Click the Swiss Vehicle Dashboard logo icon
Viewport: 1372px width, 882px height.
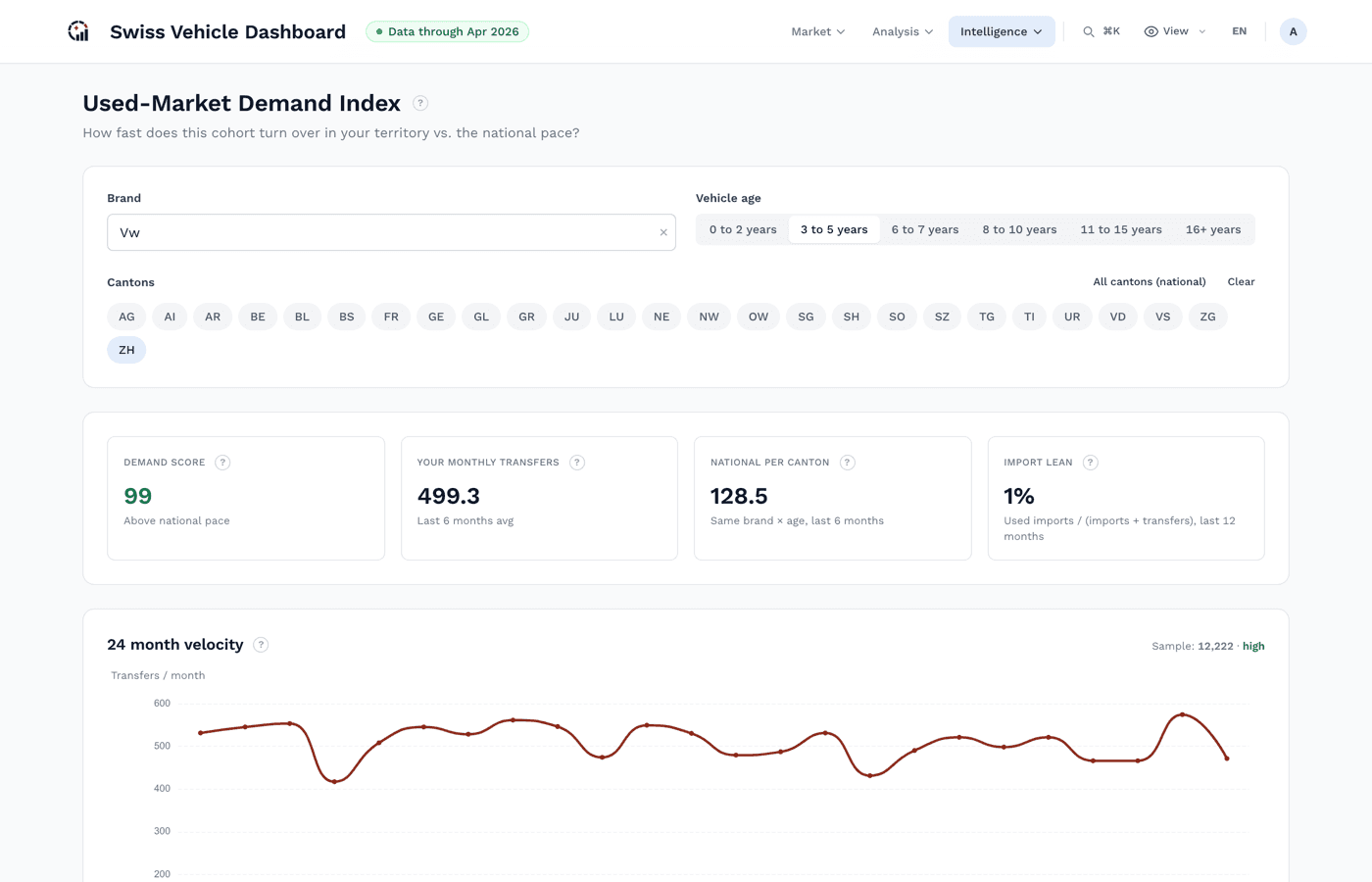[78, 31]
